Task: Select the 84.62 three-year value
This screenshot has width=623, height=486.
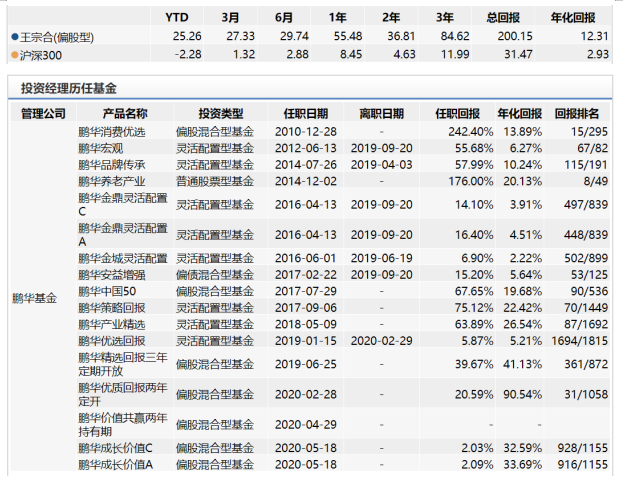Action: (455, 36)
